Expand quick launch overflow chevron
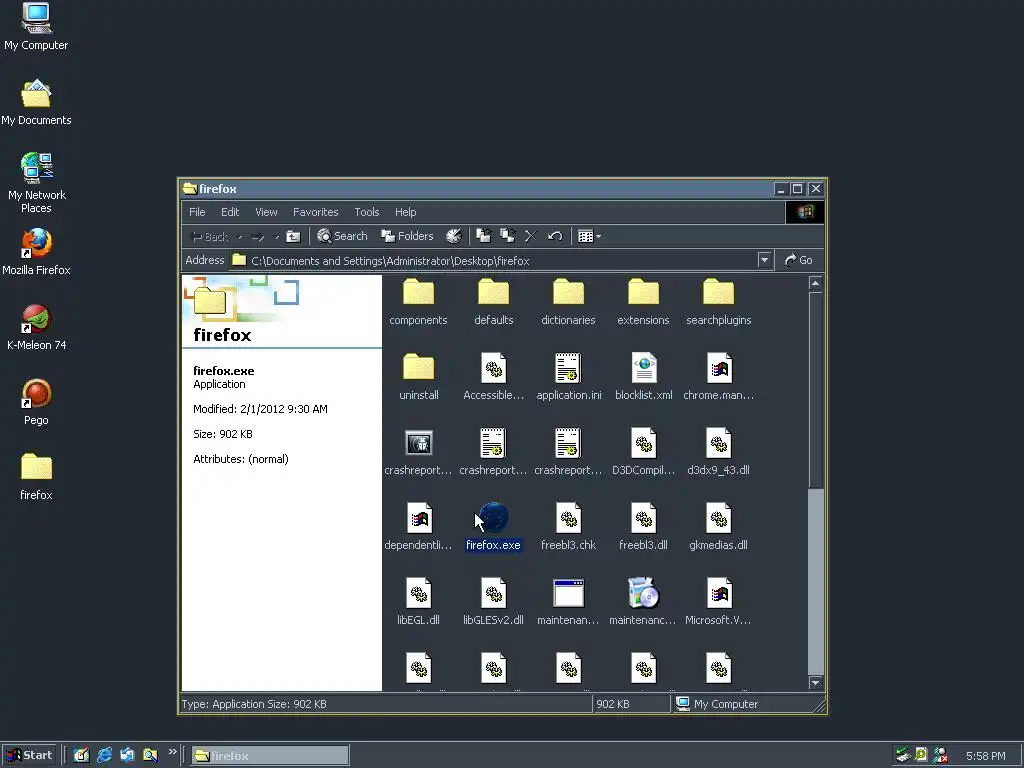The width and height of the screenshot is (1024, 768). pos(172,752)
